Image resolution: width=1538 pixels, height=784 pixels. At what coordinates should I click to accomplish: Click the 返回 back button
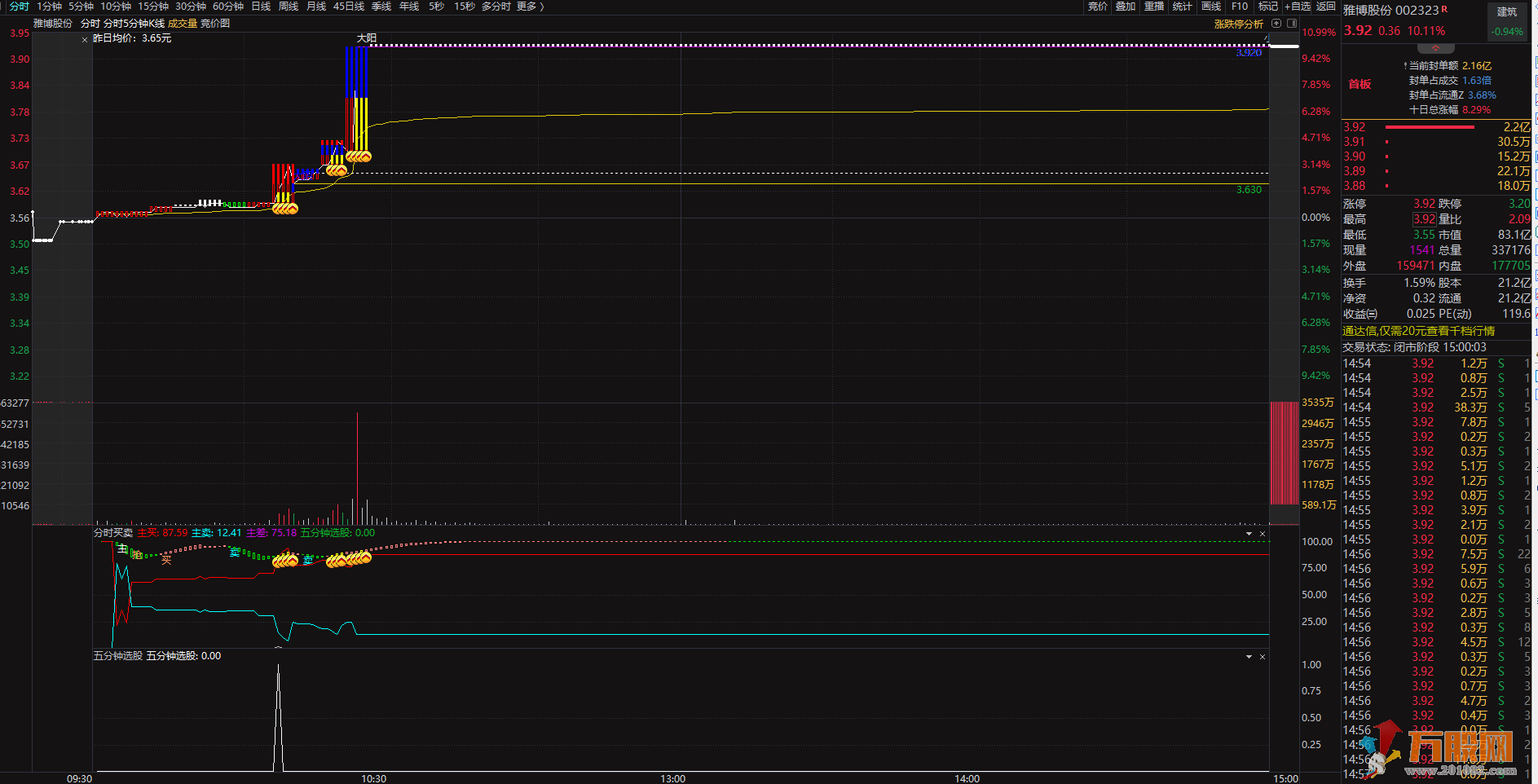tap(1326, 7)
